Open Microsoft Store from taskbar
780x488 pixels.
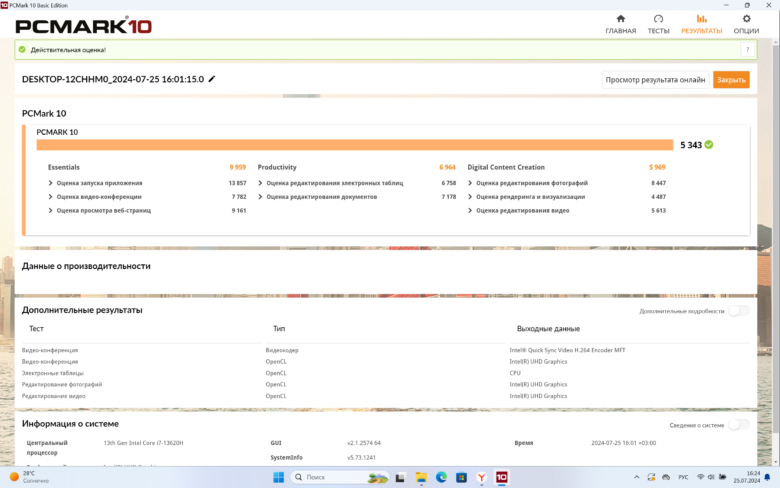[x=461, y=478]
